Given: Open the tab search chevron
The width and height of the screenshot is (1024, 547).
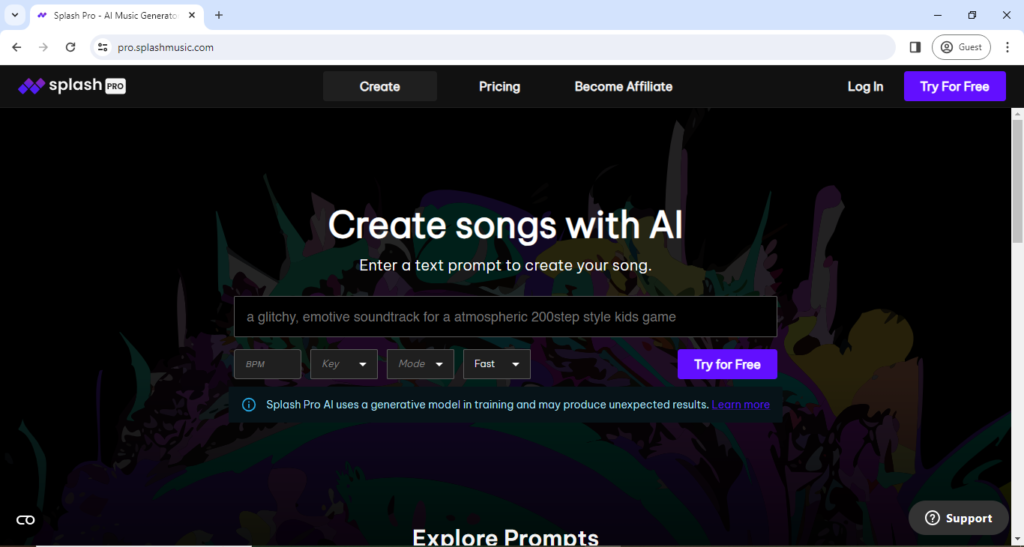Looking at the screenshot, I should [x=15, y=15].
